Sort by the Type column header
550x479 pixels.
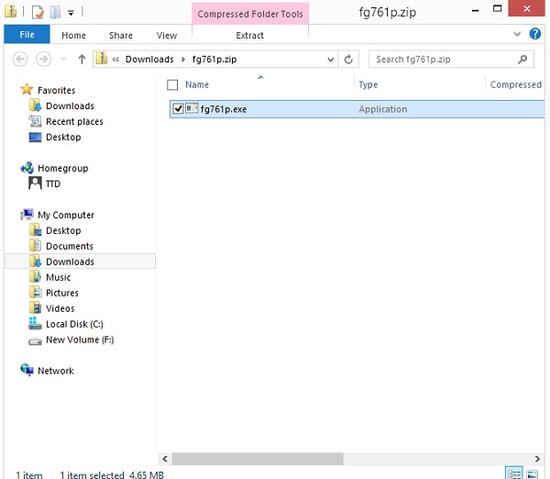click(368, 85)
